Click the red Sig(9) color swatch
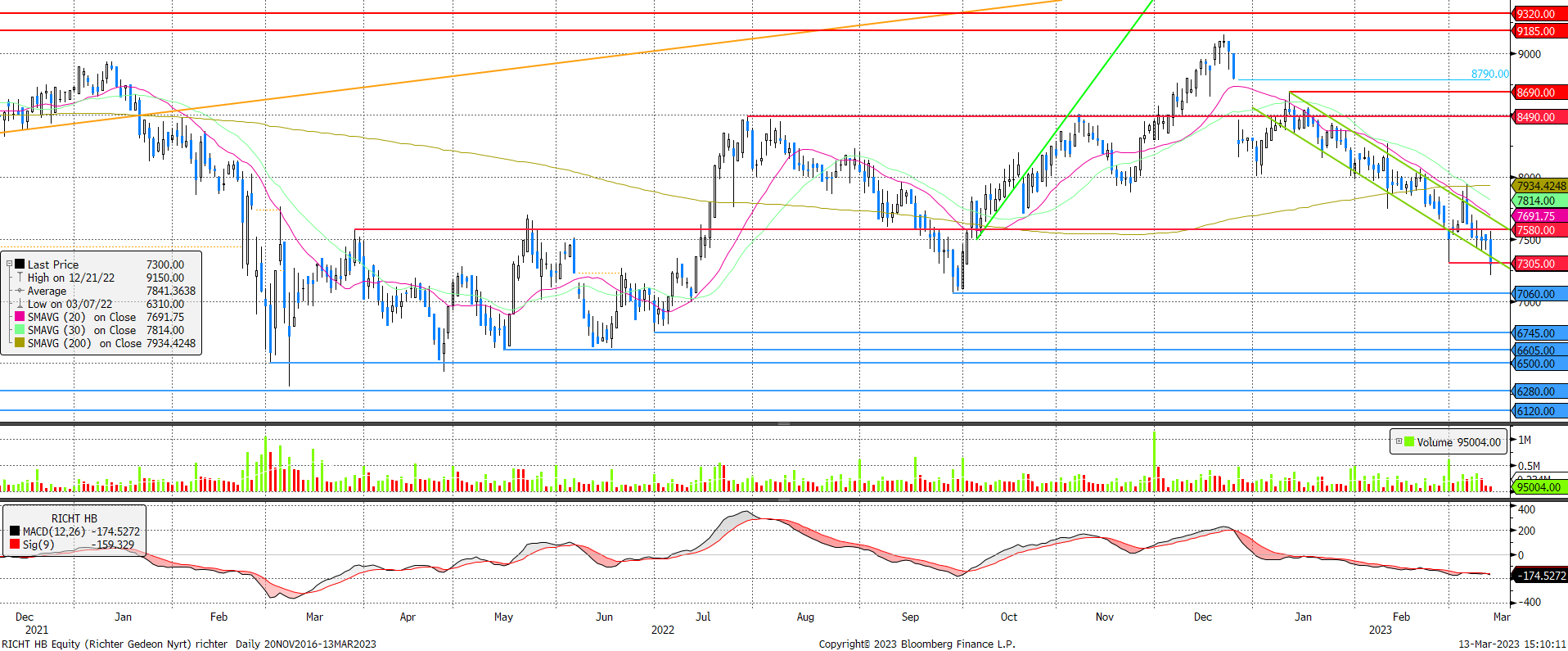The image size is (1568, 651). pos(15,544)
